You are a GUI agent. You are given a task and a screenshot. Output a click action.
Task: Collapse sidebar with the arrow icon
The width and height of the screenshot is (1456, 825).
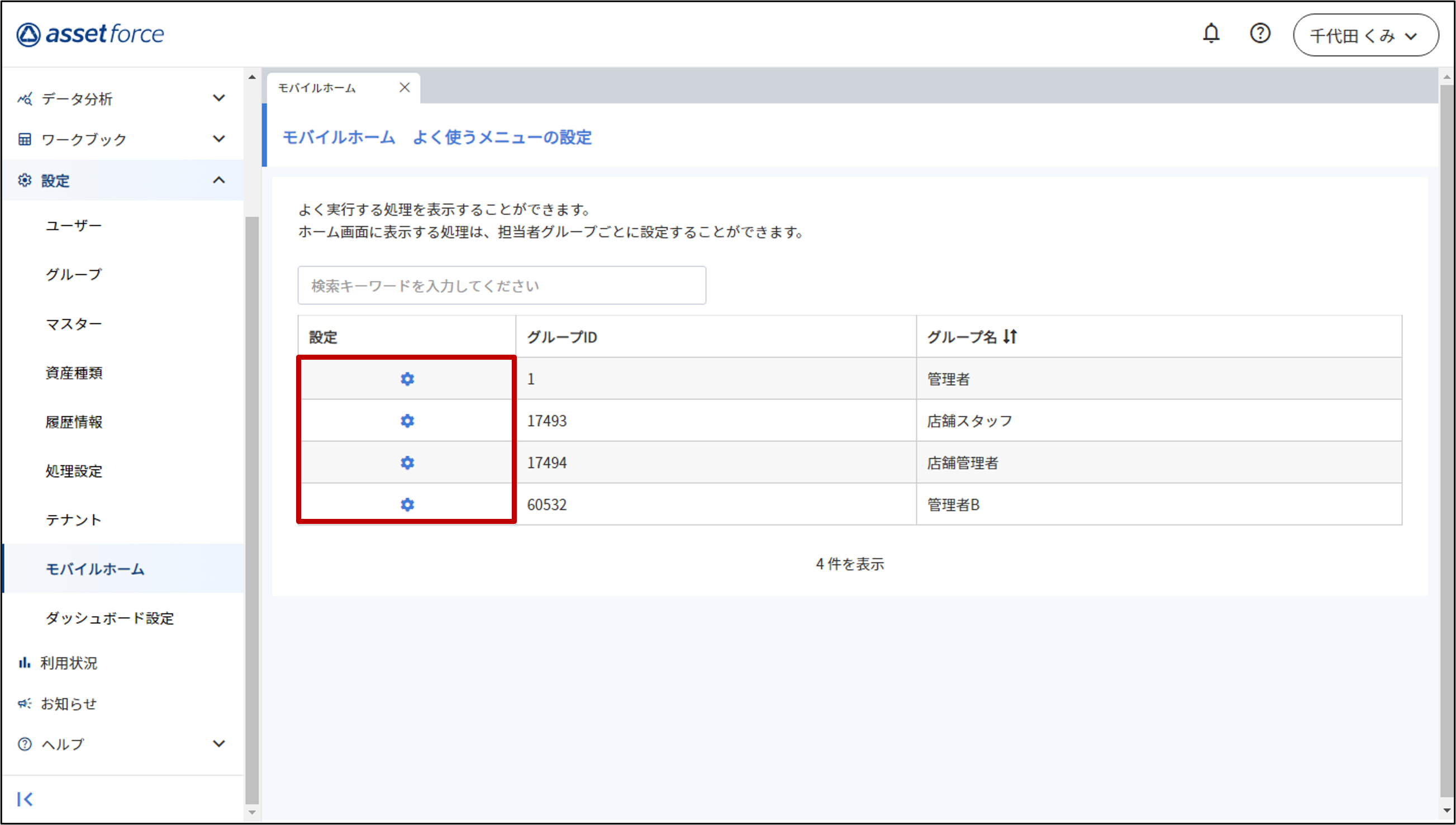(x=25, y=799)
